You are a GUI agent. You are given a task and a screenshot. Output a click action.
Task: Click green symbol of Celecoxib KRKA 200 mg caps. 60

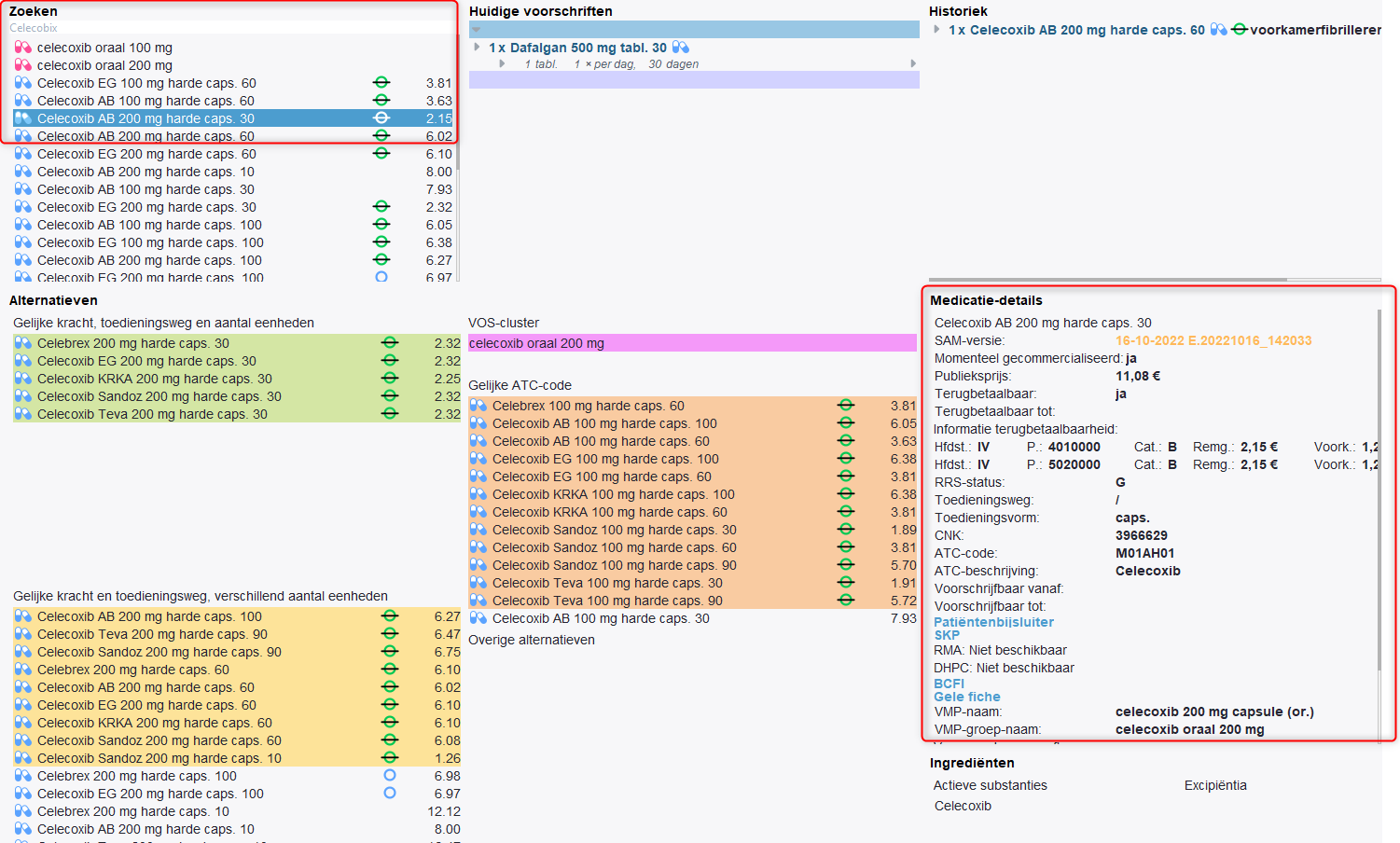pyautogui.click(x=390, y=722)
